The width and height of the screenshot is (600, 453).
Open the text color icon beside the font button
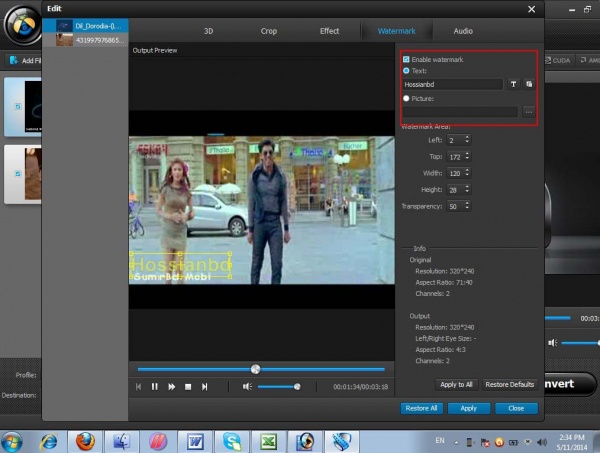[529, 85]
